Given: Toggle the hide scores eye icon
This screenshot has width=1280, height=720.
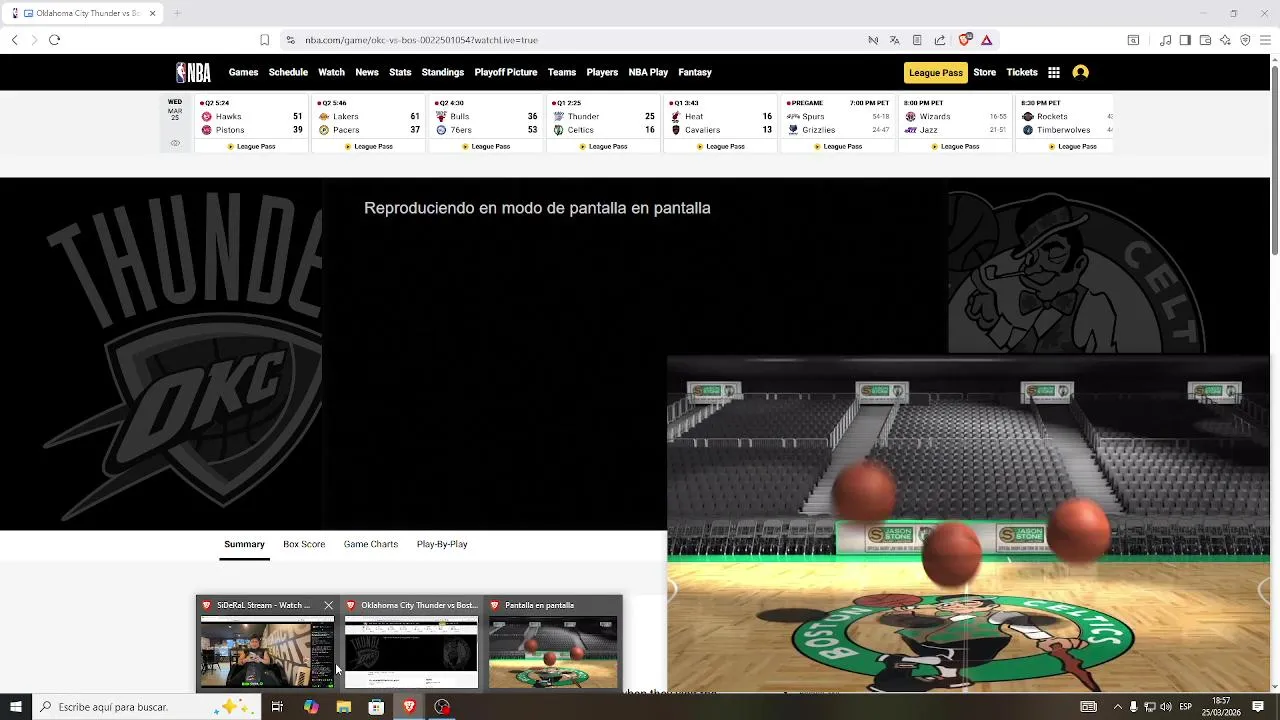Looking at the screenshot, I should (175, 143).
